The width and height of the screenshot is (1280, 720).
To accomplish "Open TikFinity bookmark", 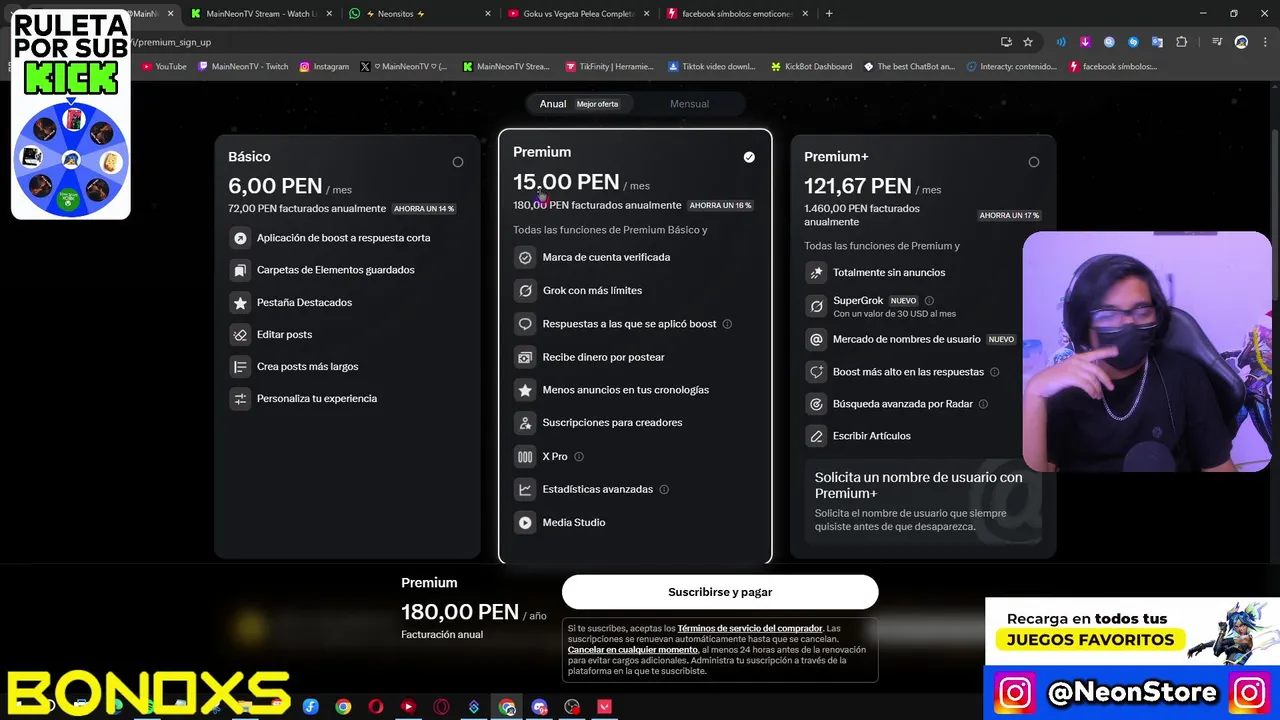I will [x=608, y=67].
